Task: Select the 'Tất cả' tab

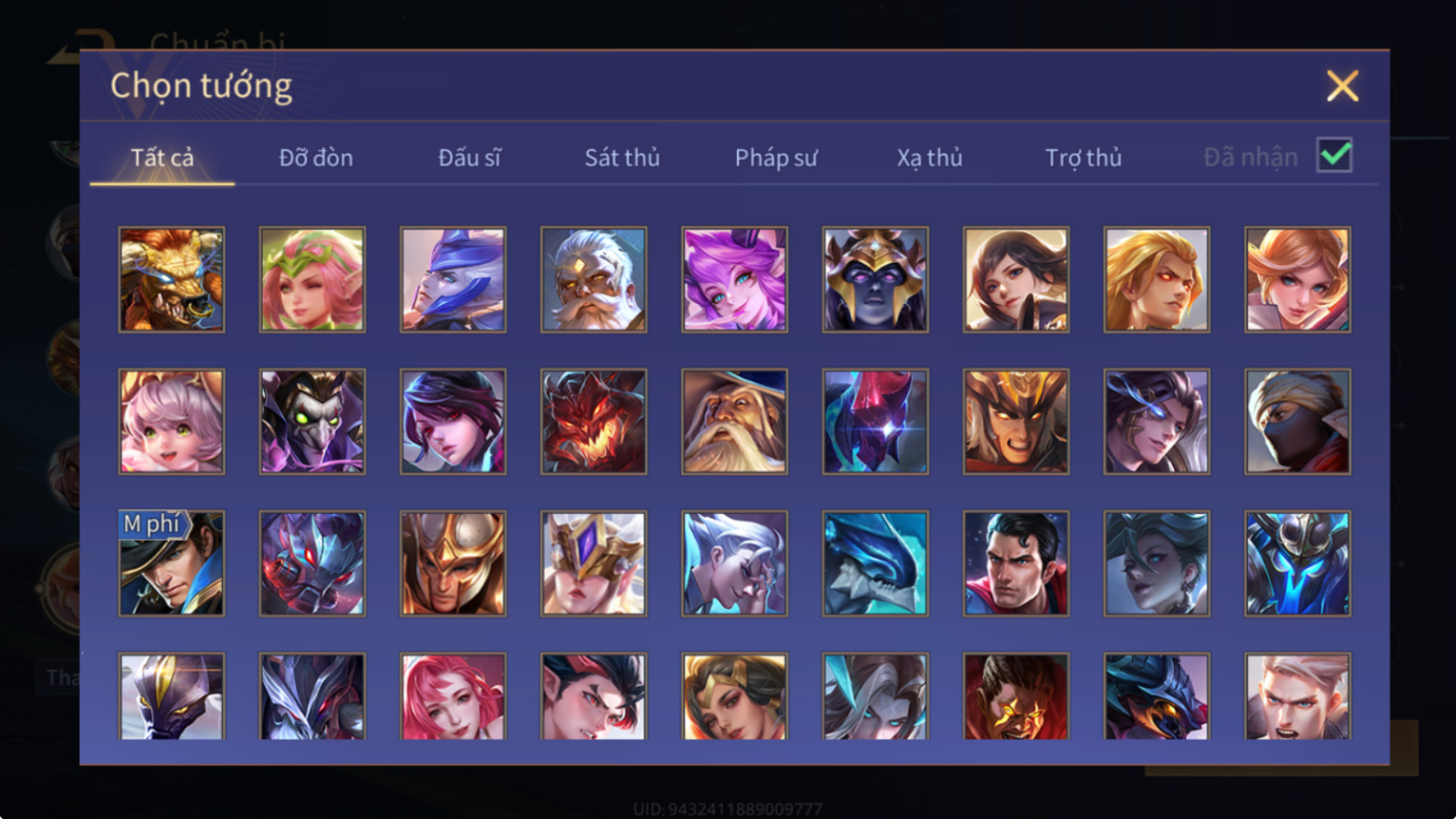Action: (162, 158)
